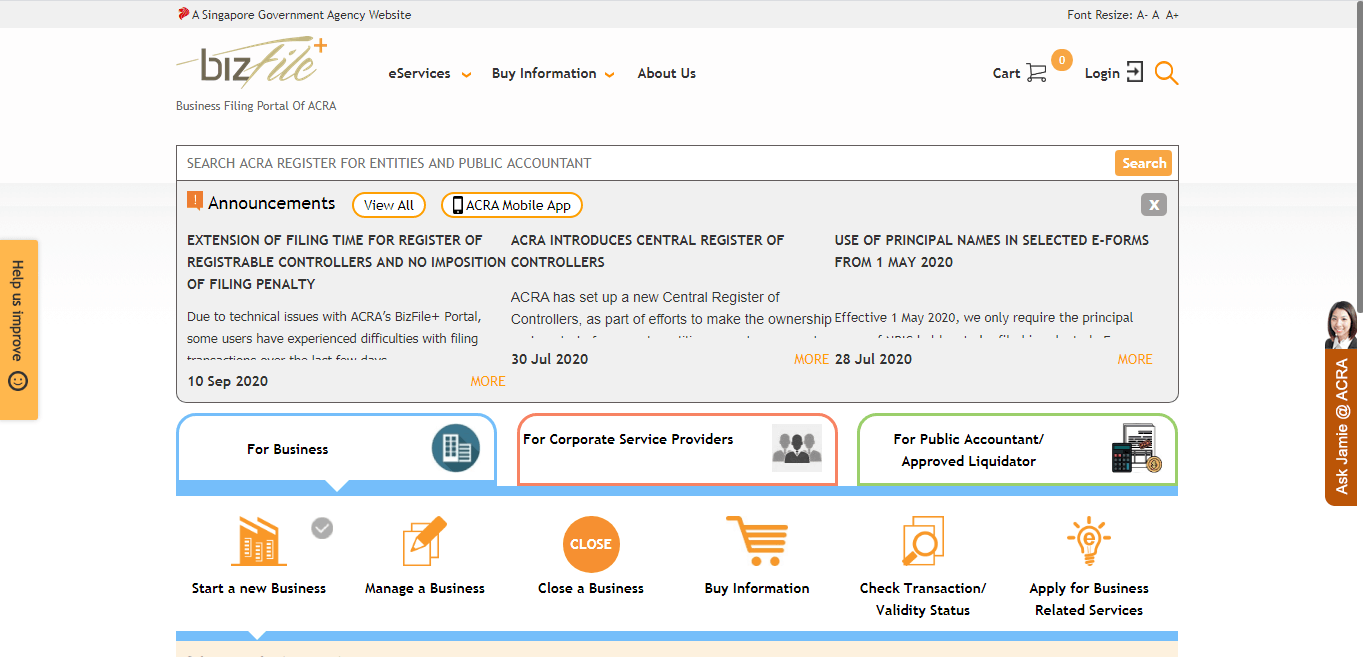Image resolution: width=1363 pixels, height=657 pixels.
Task: Click the Announcements exclamation icon
Action: [195, 201]
